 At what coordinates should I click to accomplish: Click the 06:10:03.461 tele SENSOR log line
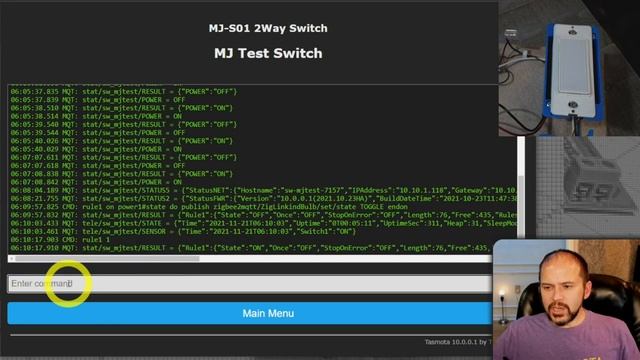183,231
